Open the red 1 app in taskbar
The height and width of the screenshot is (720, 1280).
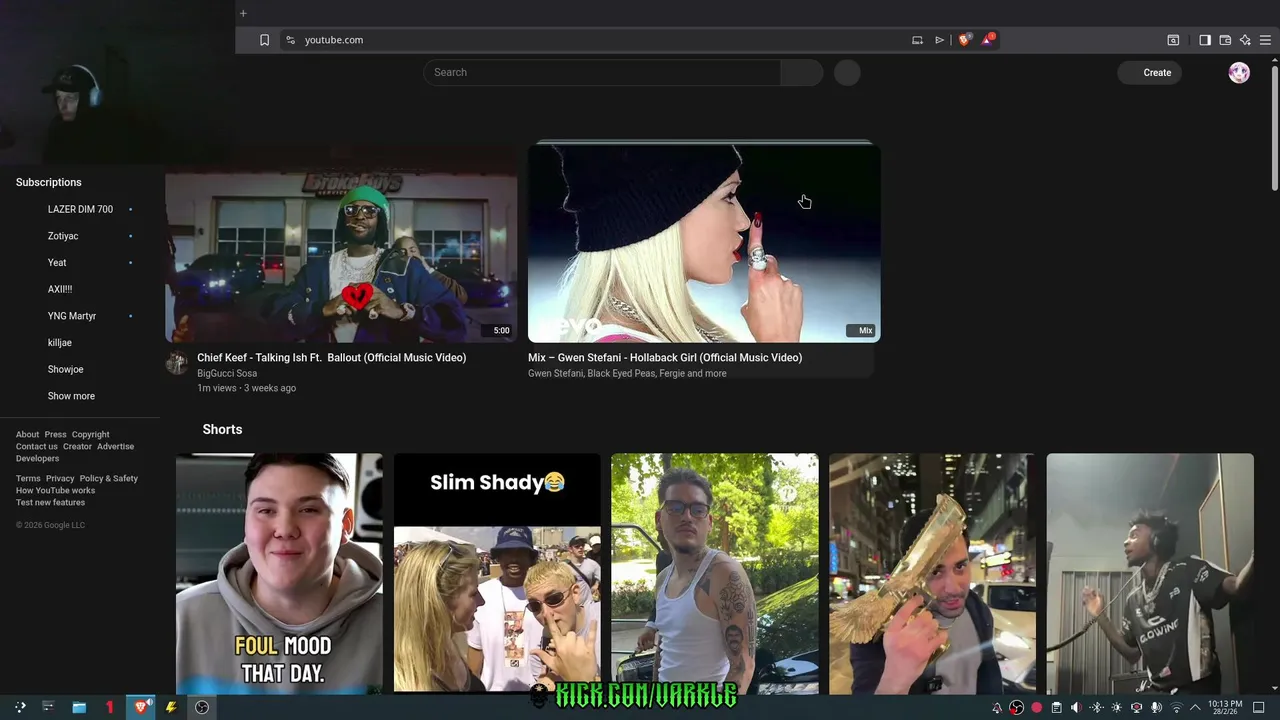pos(110,707)
